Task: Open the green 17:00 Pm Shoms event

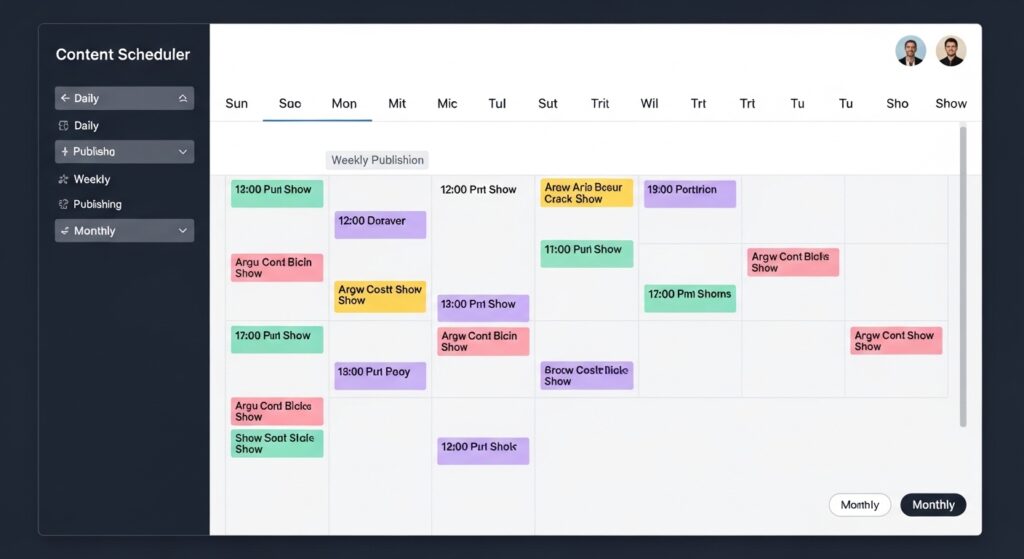Action: click(x=690, y=298)
